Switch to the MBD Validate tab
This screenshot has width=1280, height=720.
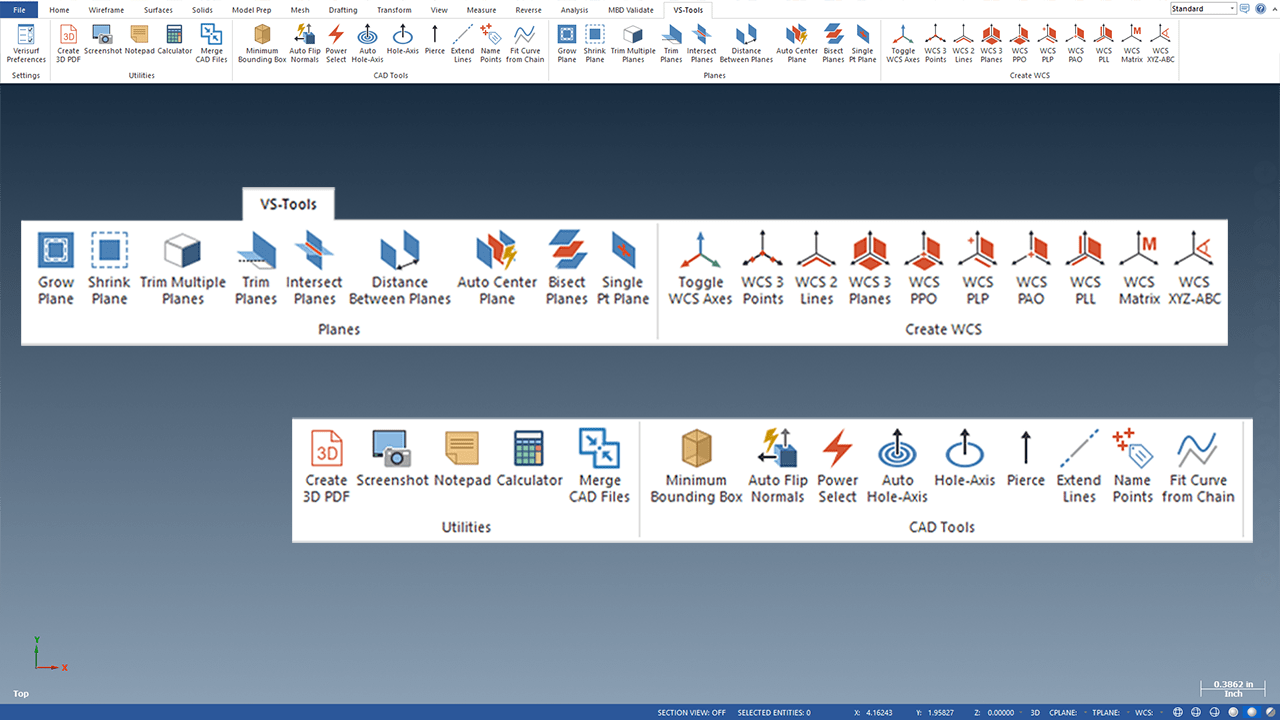(x=631, y=10)
